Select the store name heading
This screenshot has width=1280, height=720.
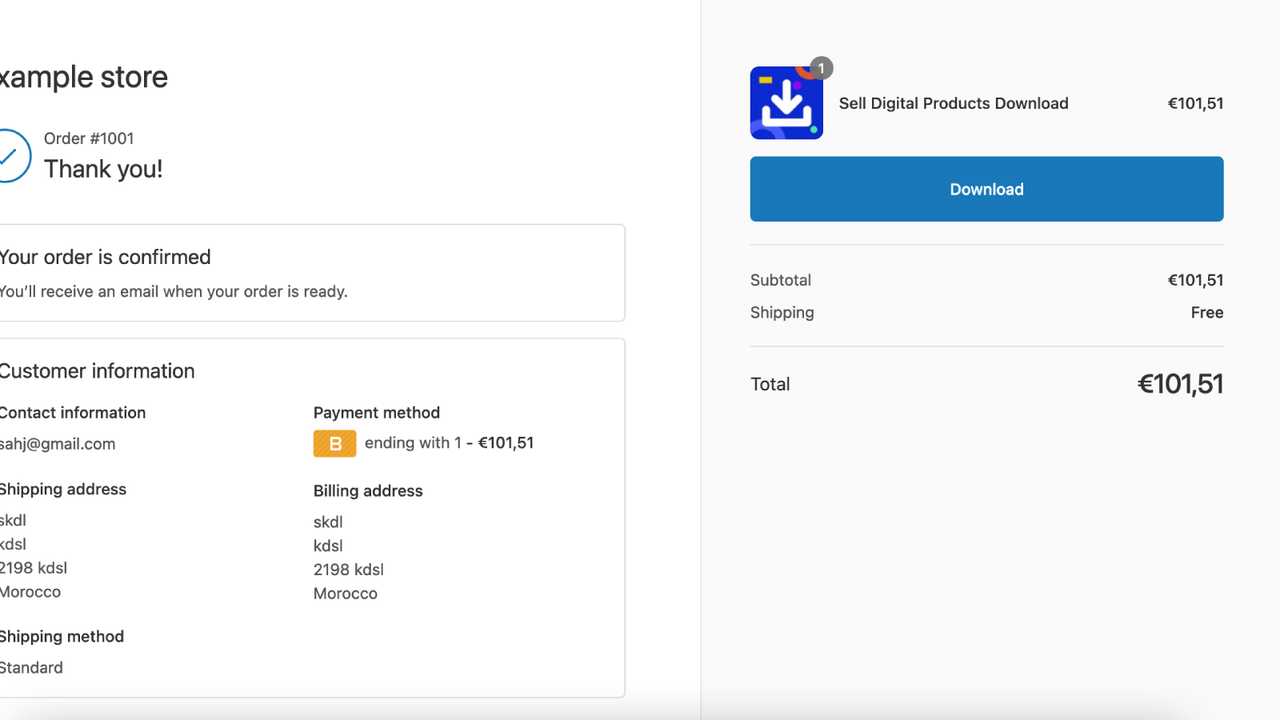coord(84,77)
